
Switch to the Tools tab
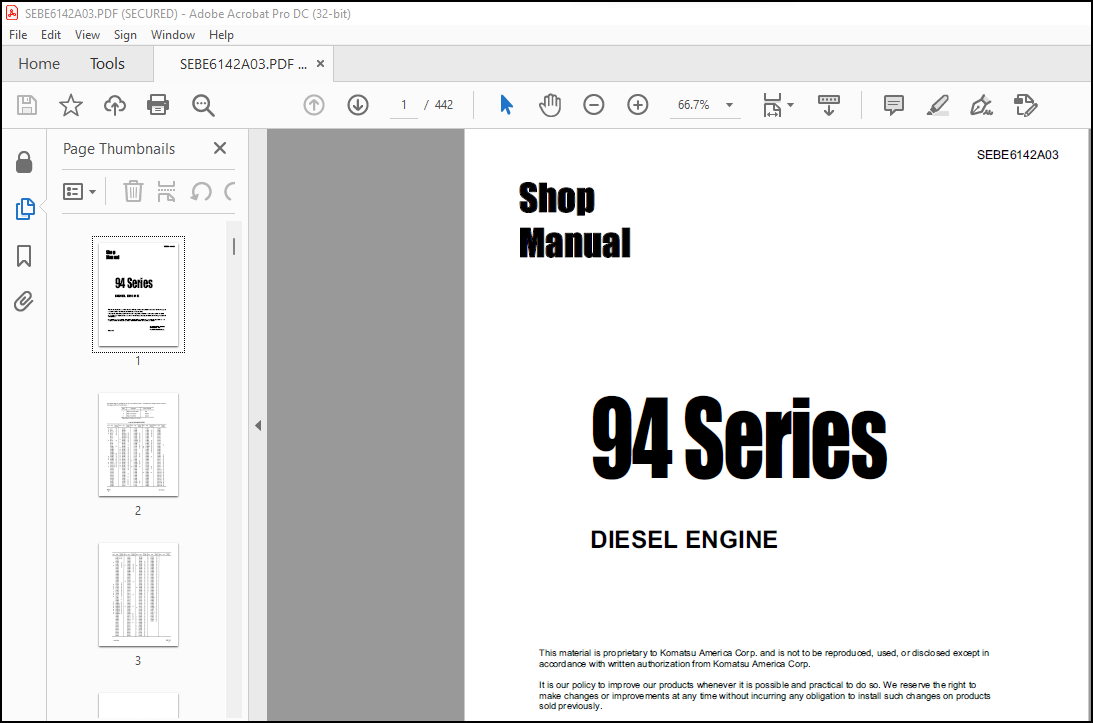click(x=107, y=63)
